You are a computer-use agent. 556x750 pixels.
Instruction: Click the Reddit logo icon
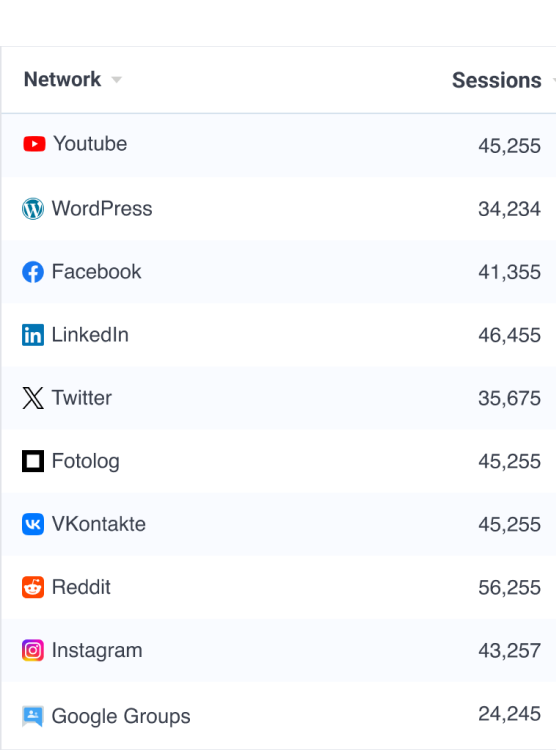point(33,587)
